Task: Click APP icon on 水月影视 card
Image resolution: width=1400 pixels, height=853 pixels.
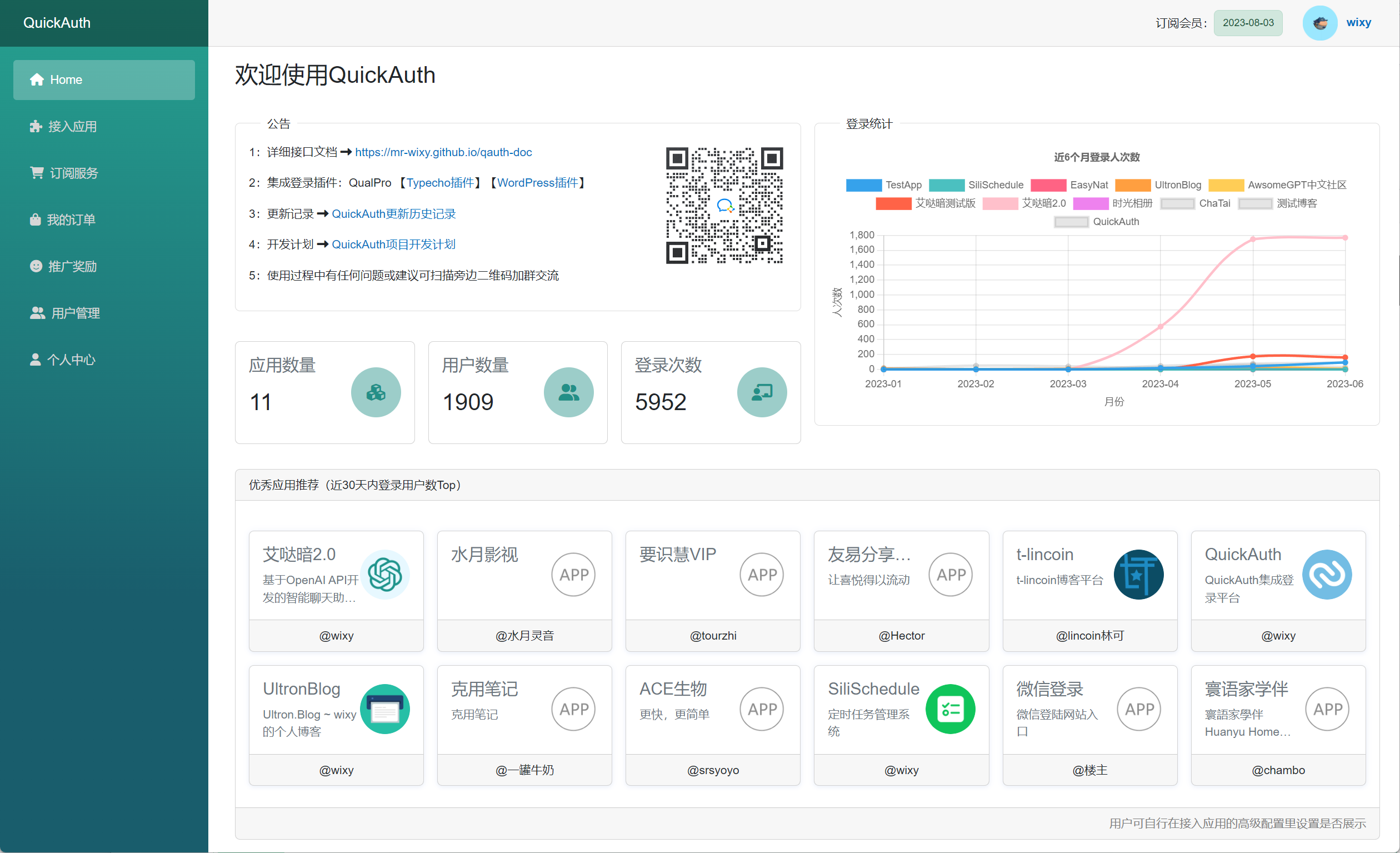Action: [573, 575]
